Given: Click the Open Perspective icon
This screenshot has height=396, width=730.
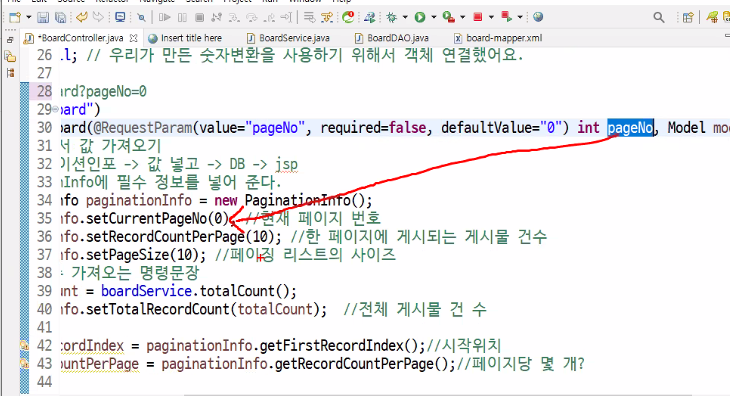Looking at the screenshot, I should coord(688,18).
